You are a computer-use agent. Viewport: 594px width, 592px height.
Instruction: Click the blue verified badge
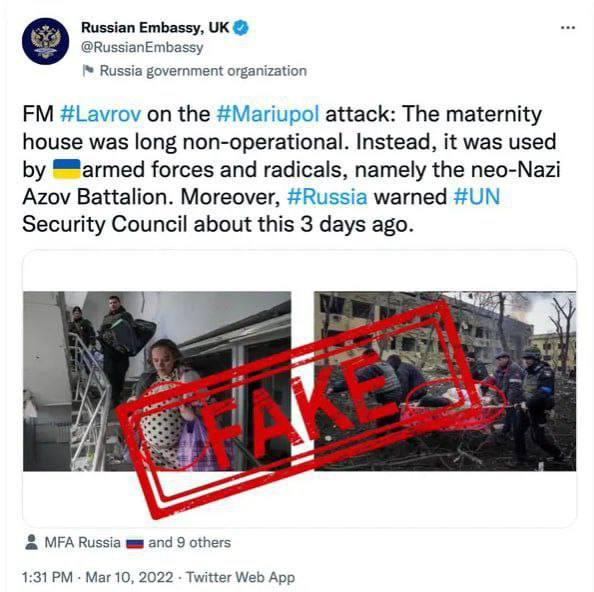coord(241,28)
